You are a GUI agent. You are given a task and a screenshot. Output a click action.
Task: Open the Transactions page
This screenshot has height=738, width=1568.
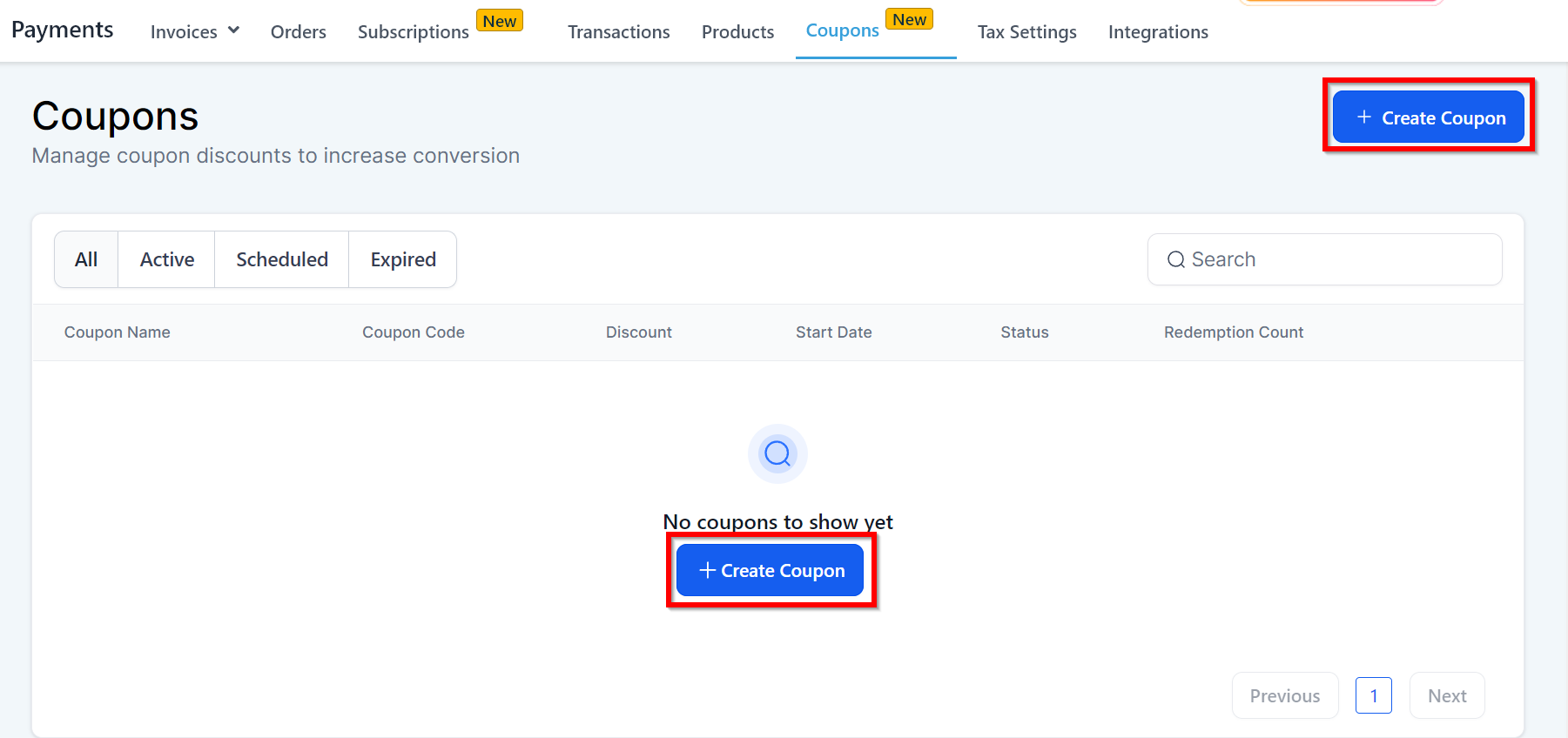pyautogui.click(x=618, y=32)
